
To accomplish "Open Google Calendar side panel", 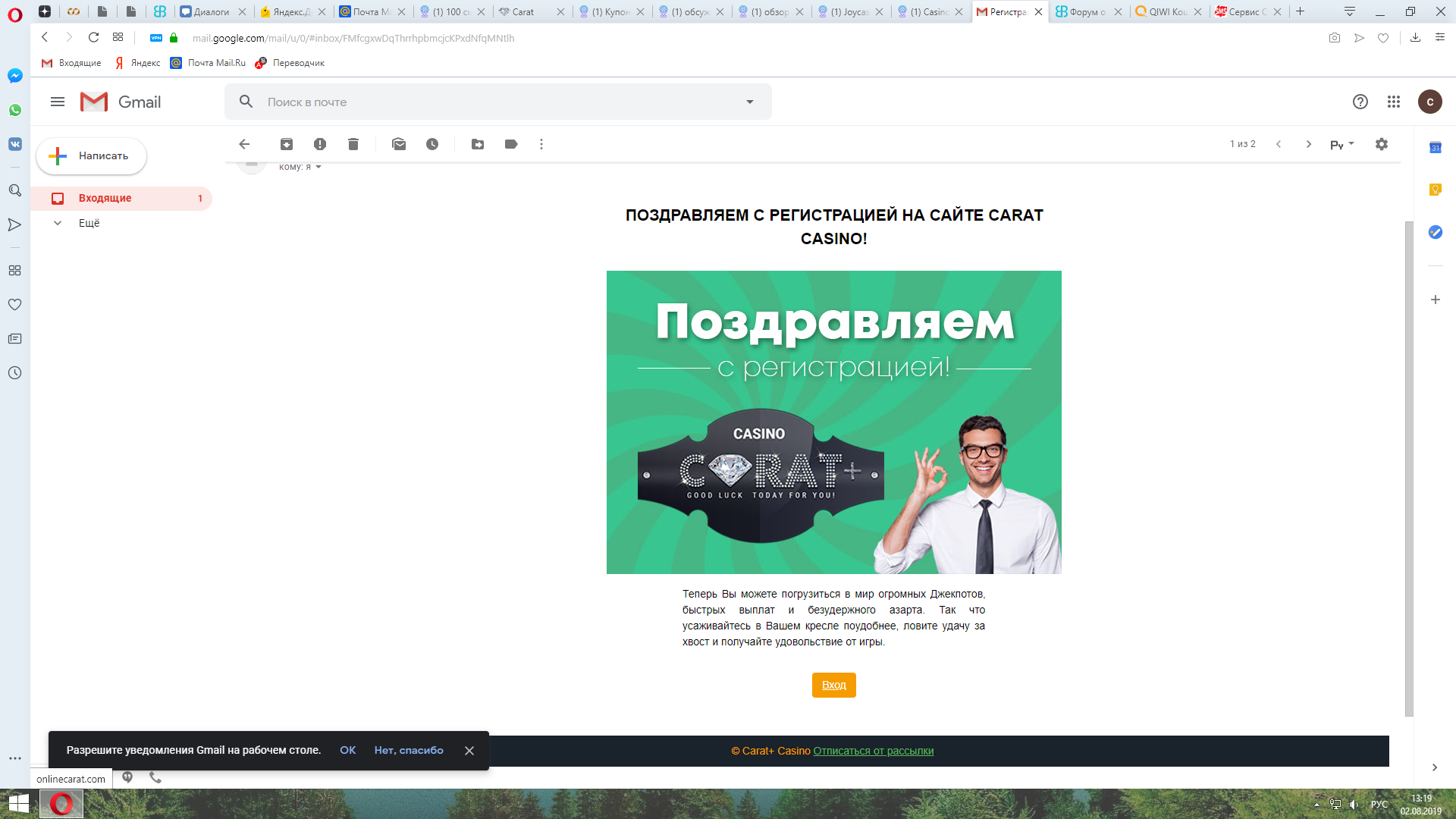I will (1436, 148).
